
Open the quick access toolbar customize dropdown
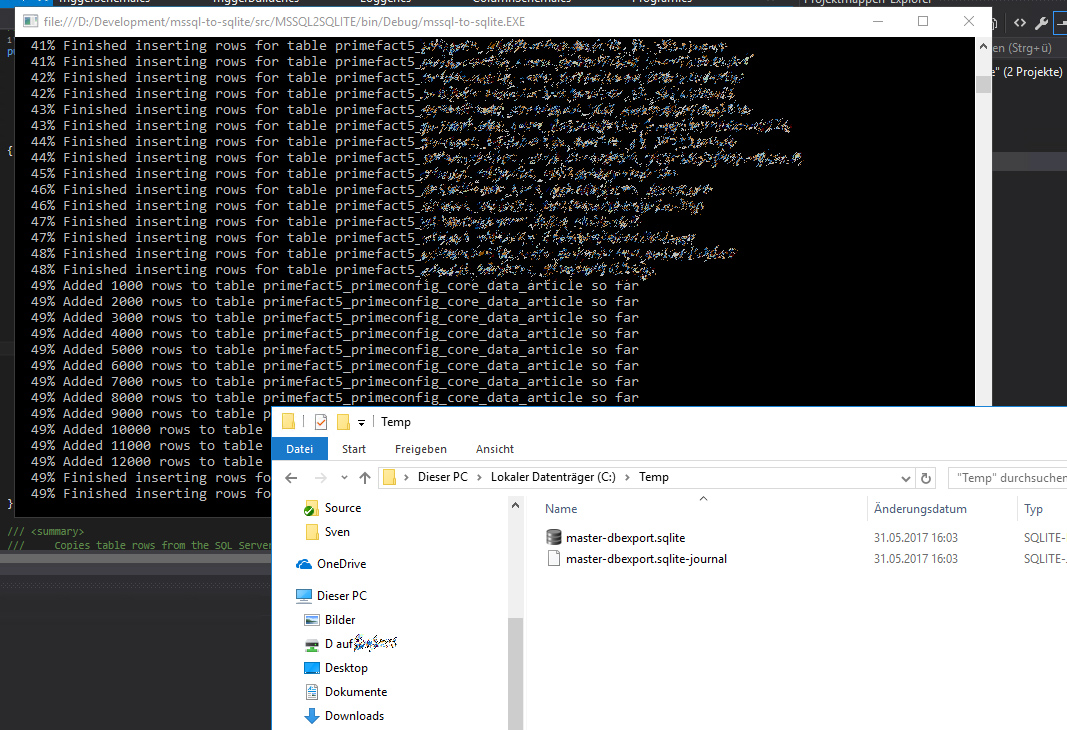coord(361,422)
